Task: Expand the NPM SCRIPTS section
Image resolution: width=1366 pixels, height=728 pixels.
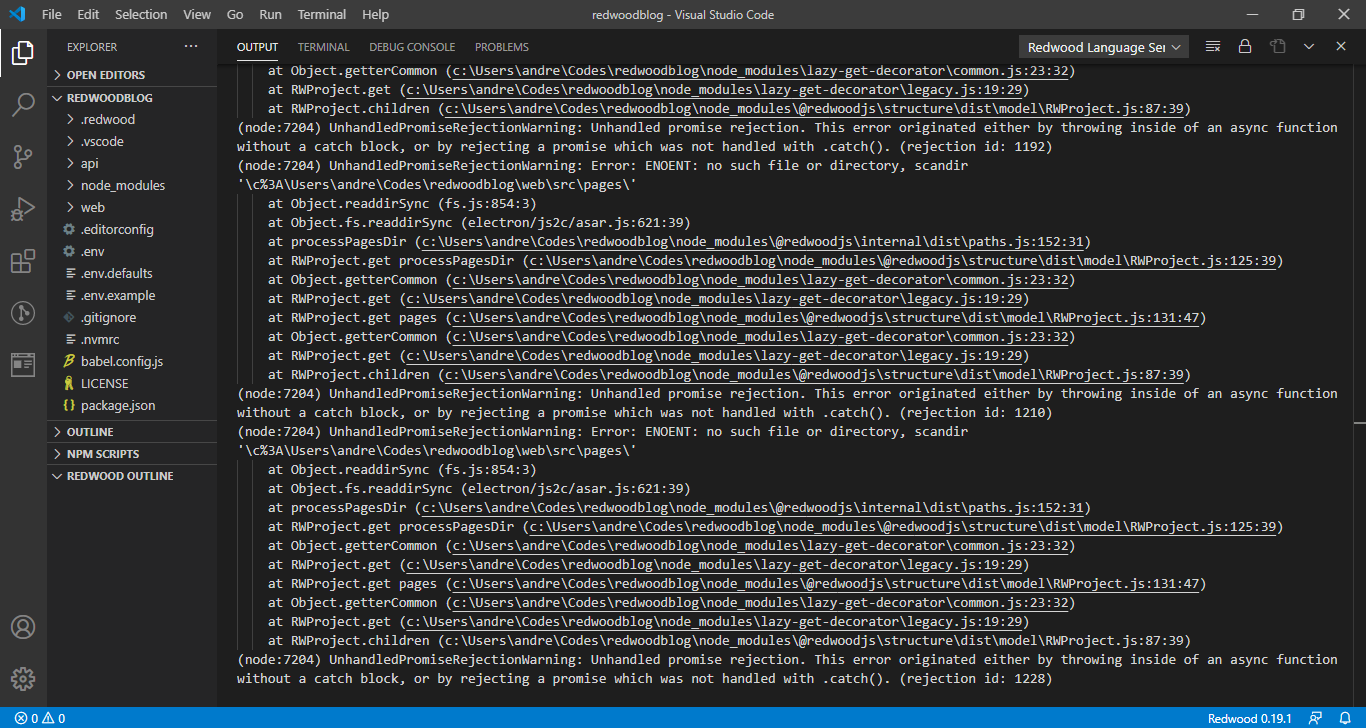Action: (132, 454)
